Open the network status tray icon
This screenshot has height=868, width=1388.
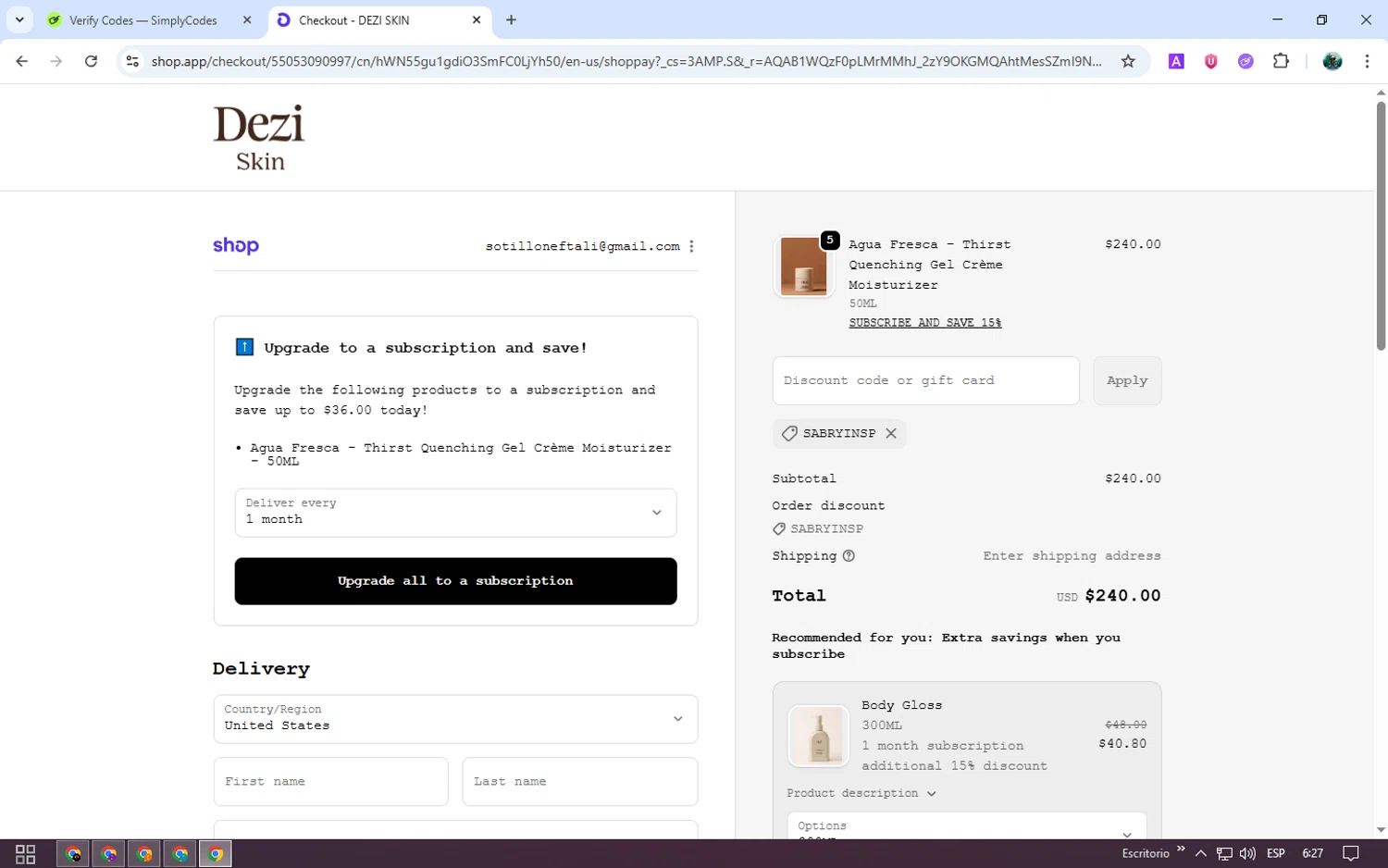click(1224, 853)
